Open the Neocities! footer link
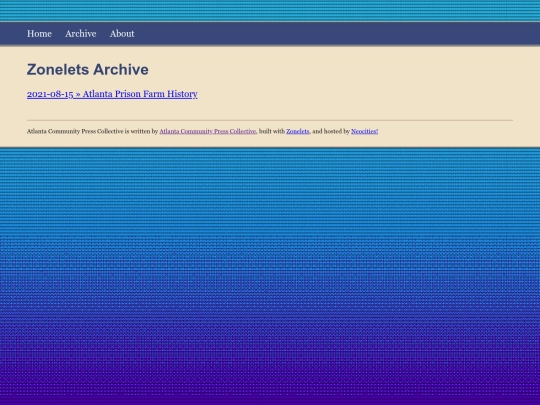 tap(364, 131)
